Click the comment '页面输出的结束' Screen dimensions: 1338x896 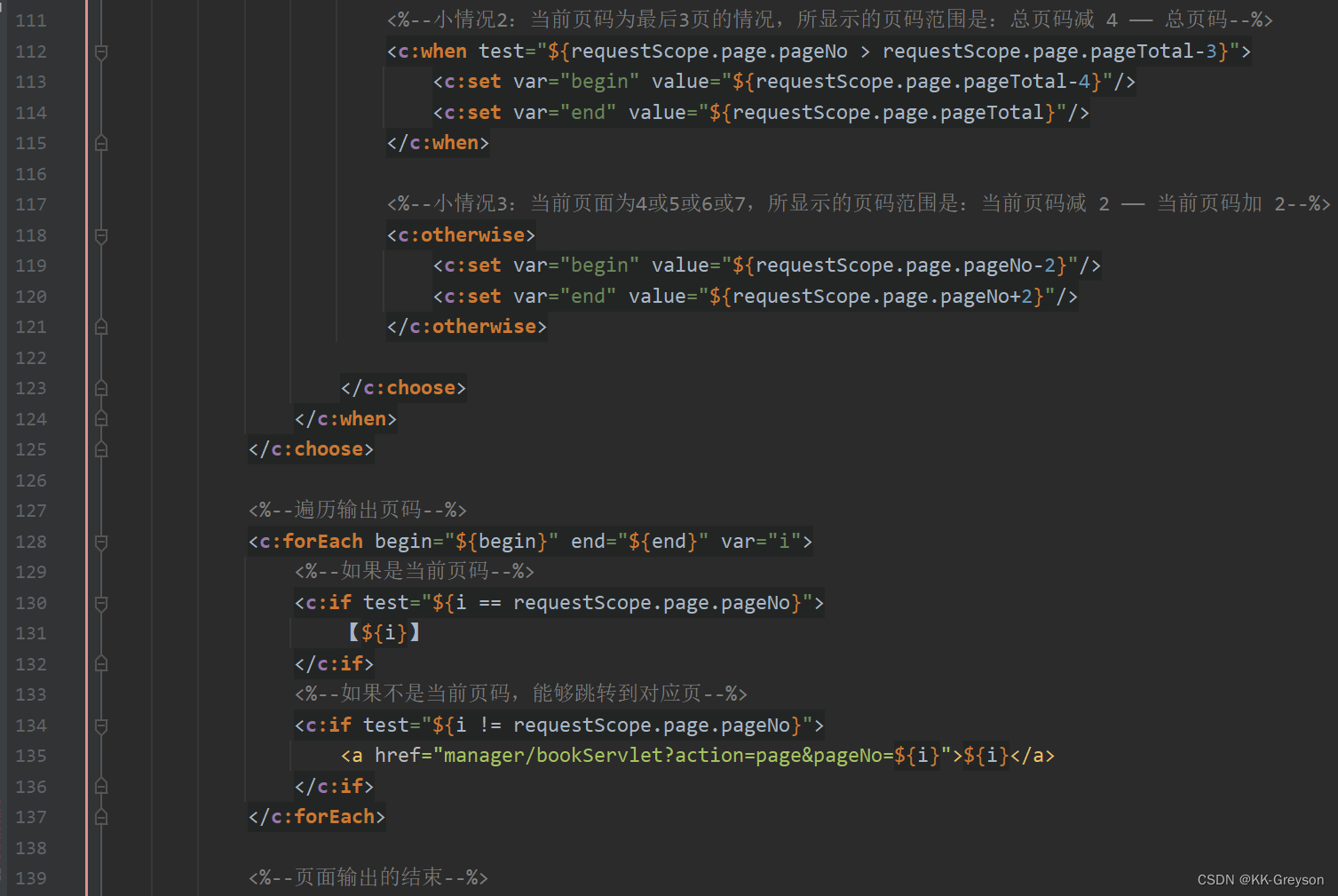[368, 877]
